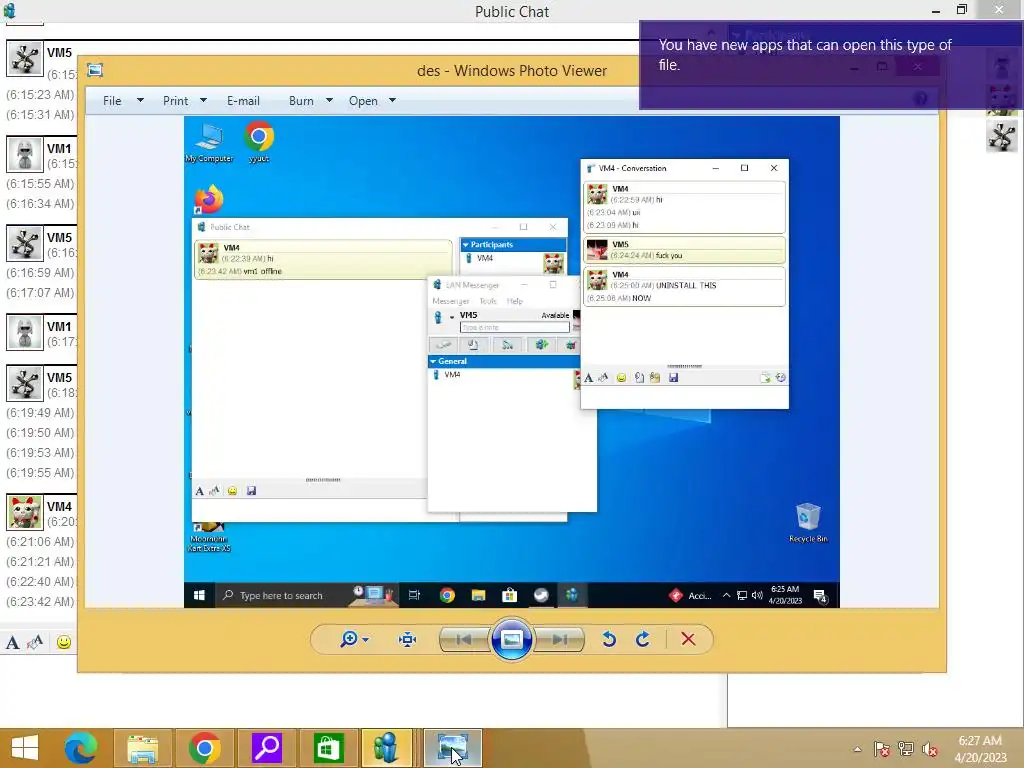This screenshot has width=1024, height=768.
Task: Click the Public Chat title bar icon
Action: (x=9, y=10)
